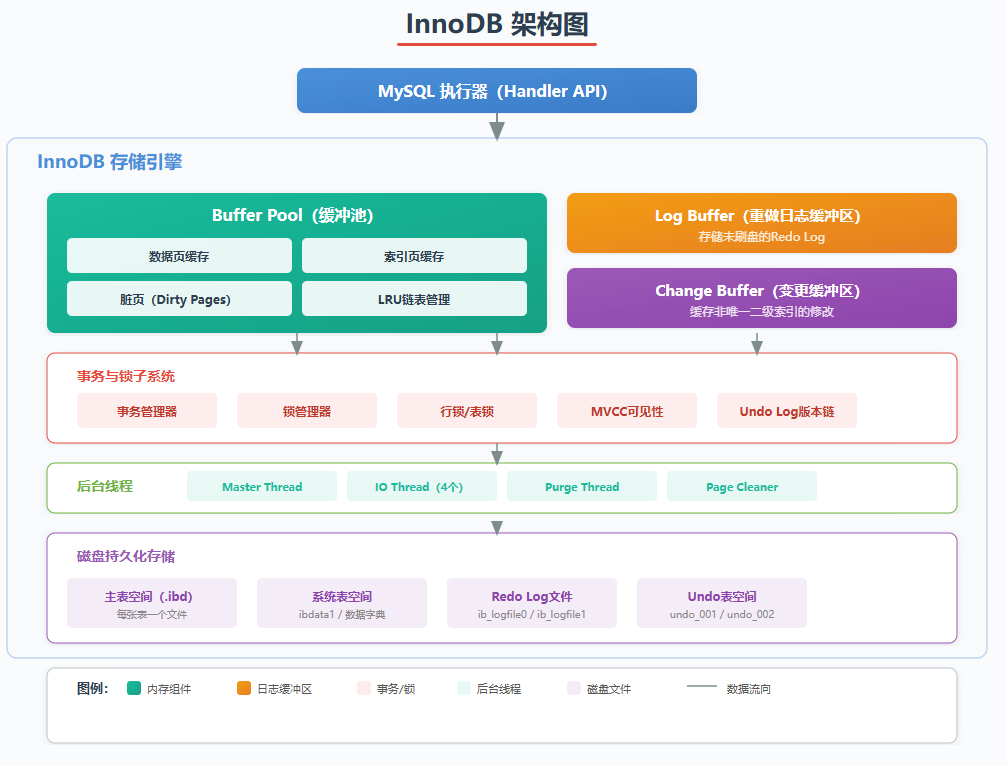Click the 内存组件 legend text
1007x766 pixels.
[170, 689]
